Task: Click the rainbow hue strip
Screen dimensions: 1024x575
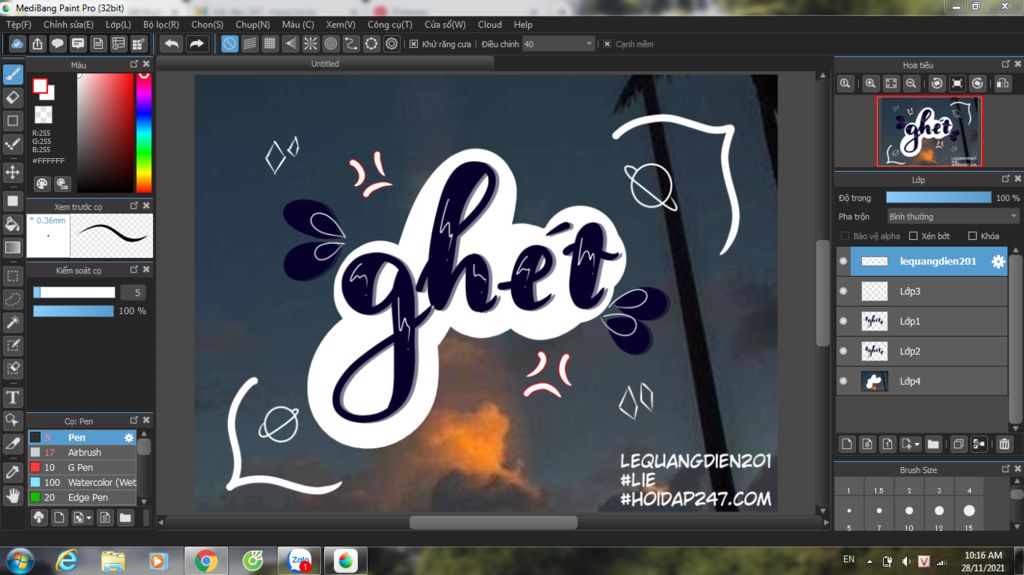Action: [x=144, y=133]
